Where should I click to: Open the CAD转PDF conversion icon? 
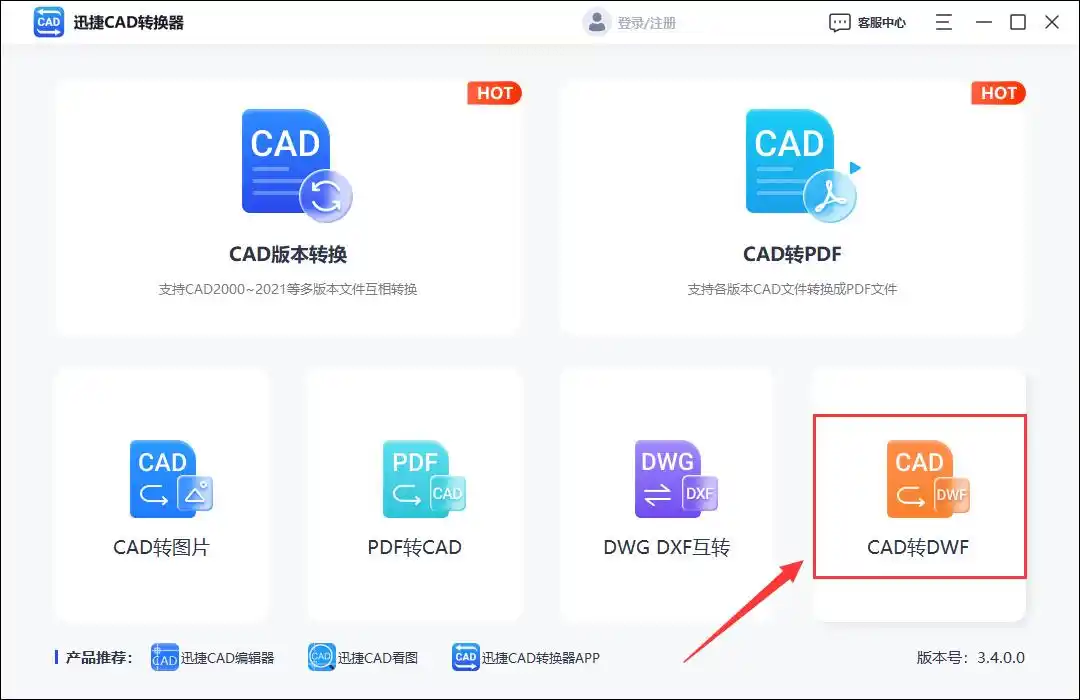pos(802,165)
